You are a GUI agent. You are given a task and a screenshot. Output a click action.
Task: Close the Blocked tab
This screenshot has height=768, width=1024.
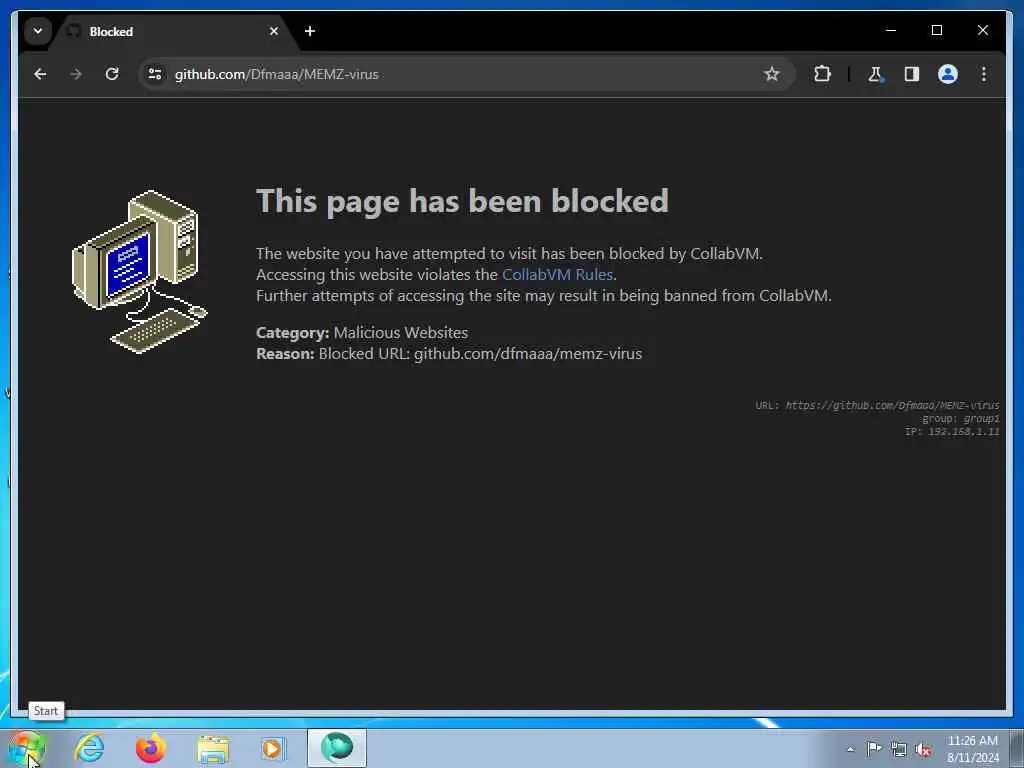274,31
